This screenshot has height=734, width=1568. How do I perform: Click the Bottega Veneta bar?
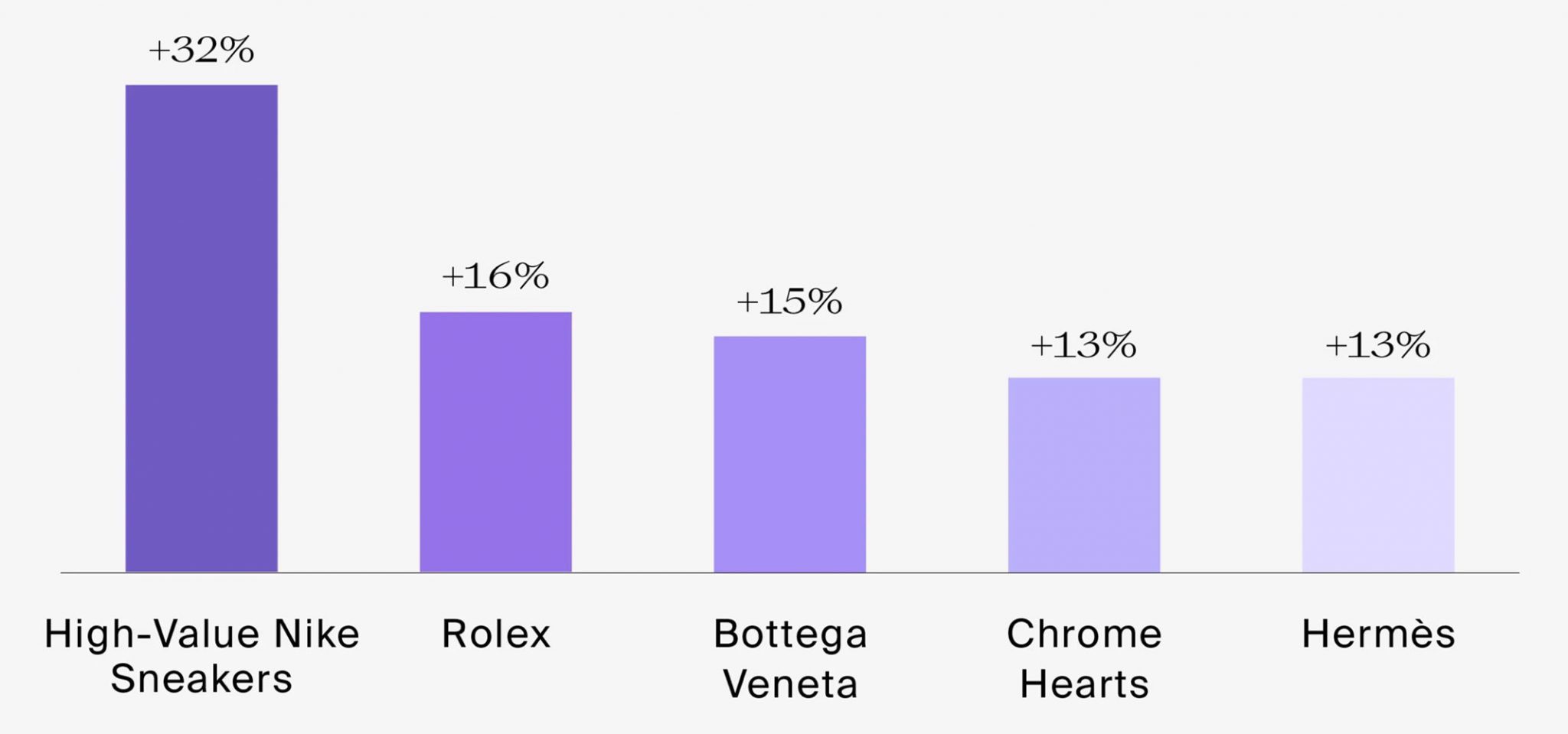[x=789, y=454]
